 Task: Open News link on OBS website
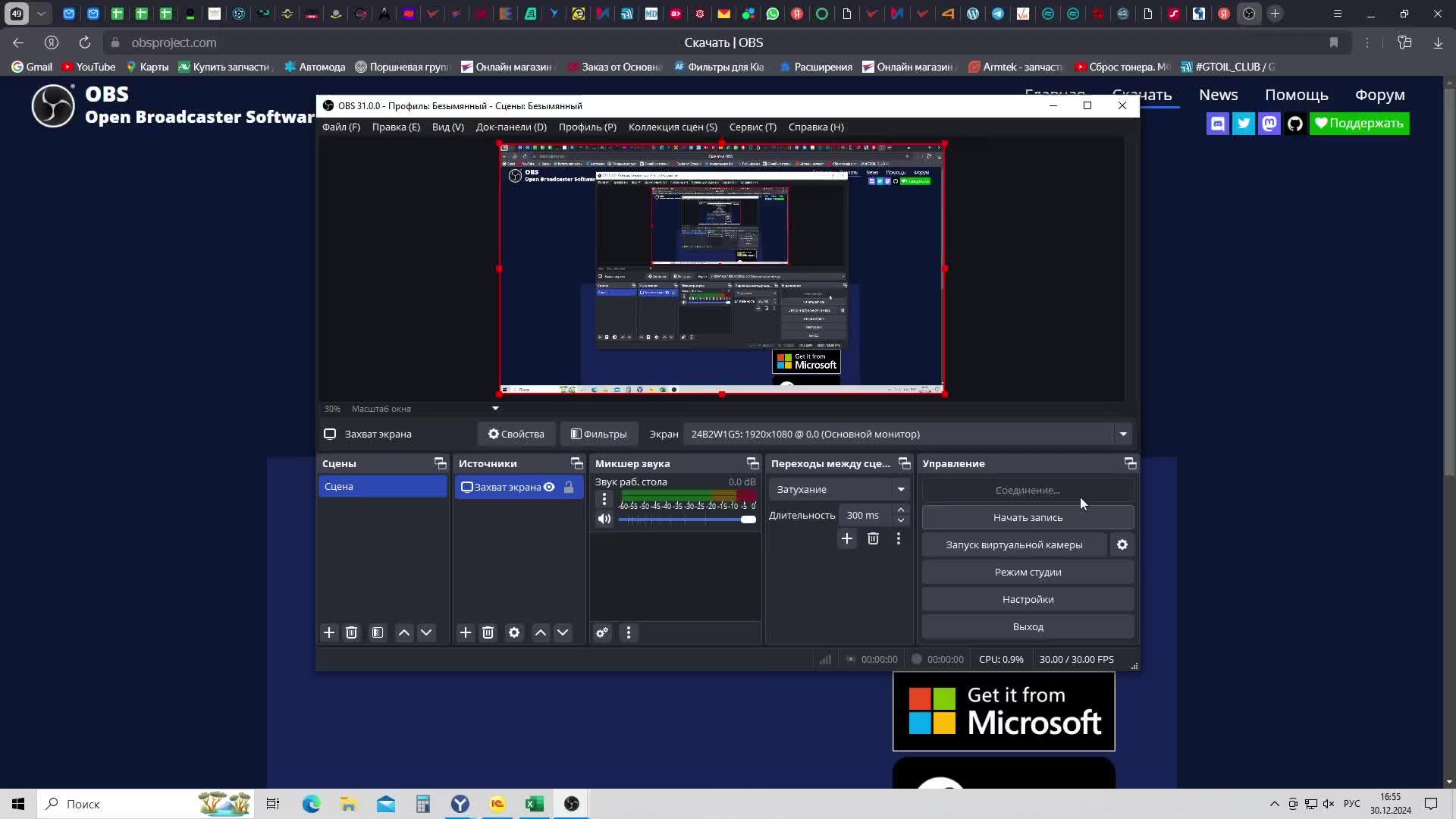pyautogui.click(x=1219, y=95)
